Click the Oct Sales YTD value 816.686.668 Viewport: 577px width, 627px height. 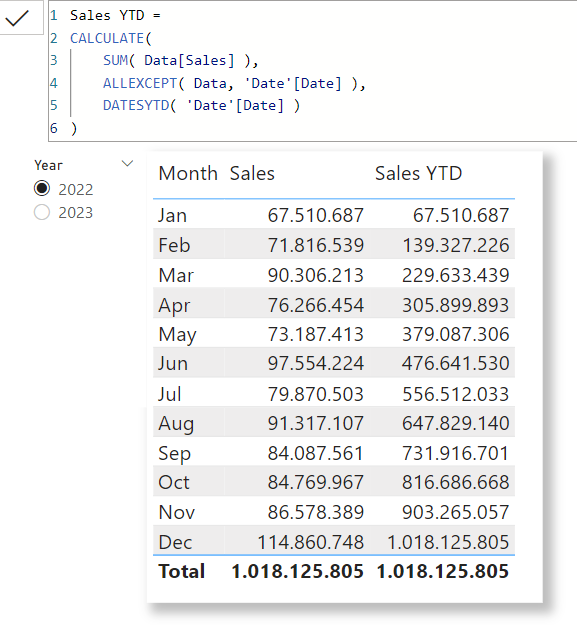[455, 482]
